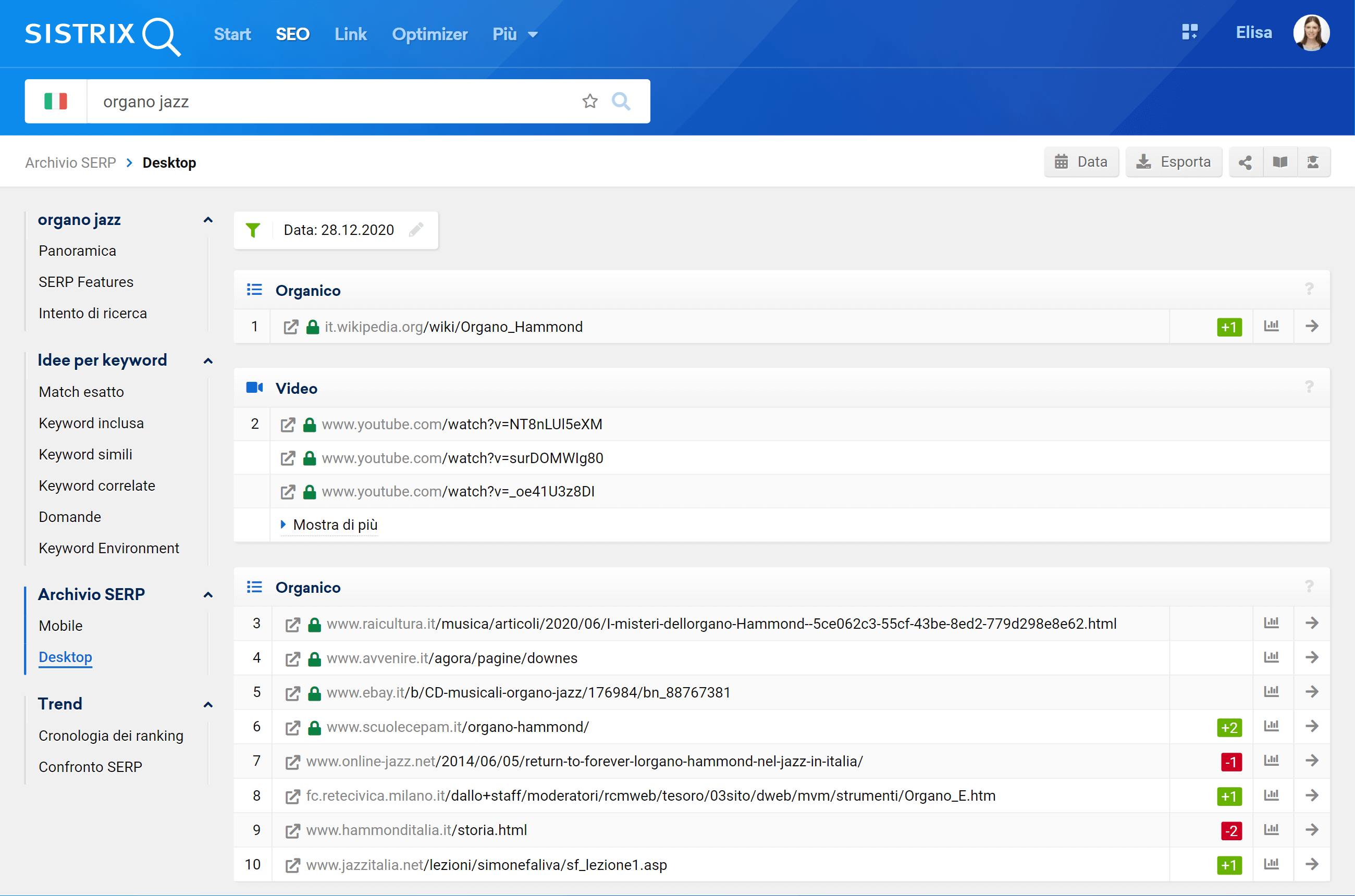
Task: Click the favorite star icon in search bar
Action: 590,100
